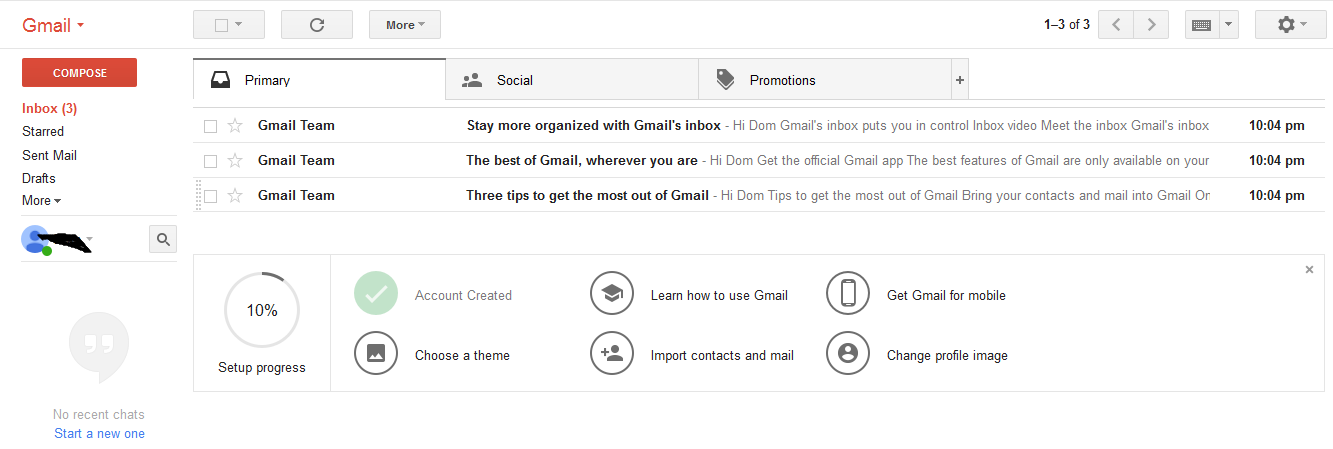Click the COMPOSE button
Viewport: 1333px width, 449px height.
click(x=79, y=73)
